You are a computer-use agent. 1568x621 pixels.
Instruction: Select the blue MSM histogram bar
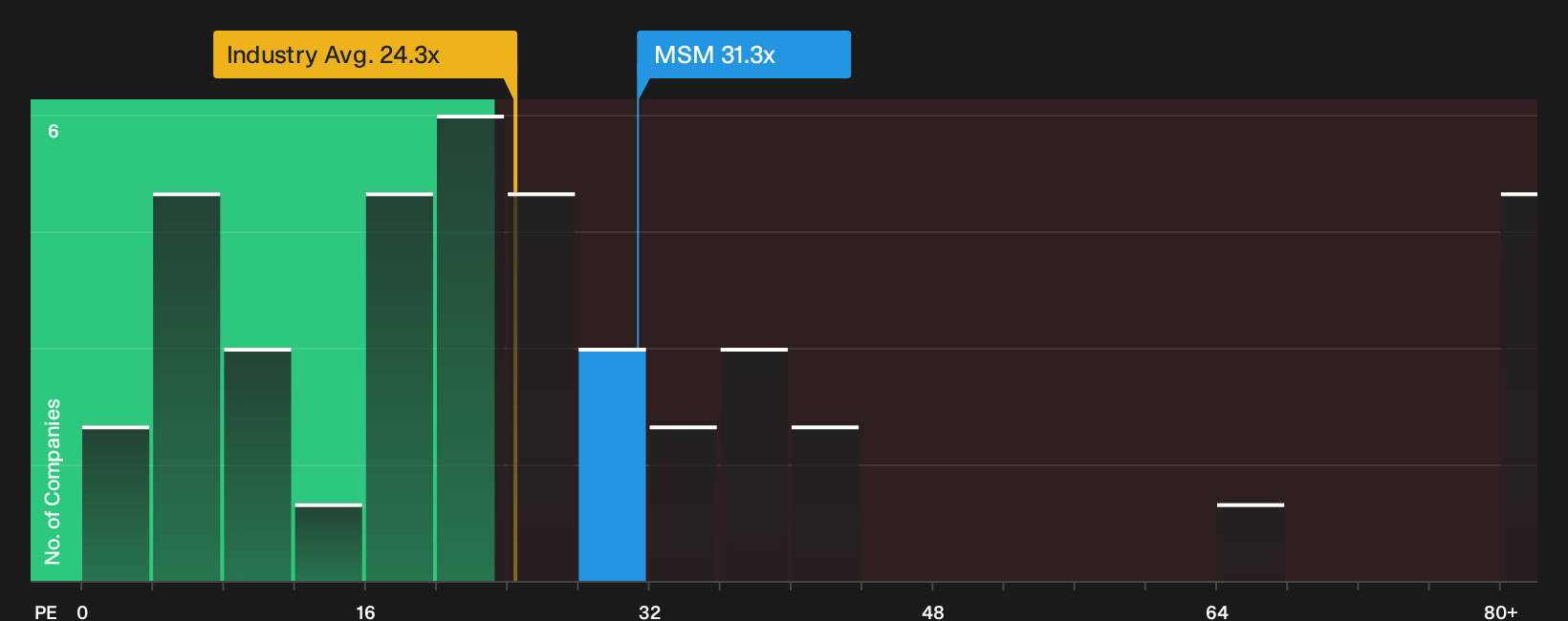(x=612, y=464)
